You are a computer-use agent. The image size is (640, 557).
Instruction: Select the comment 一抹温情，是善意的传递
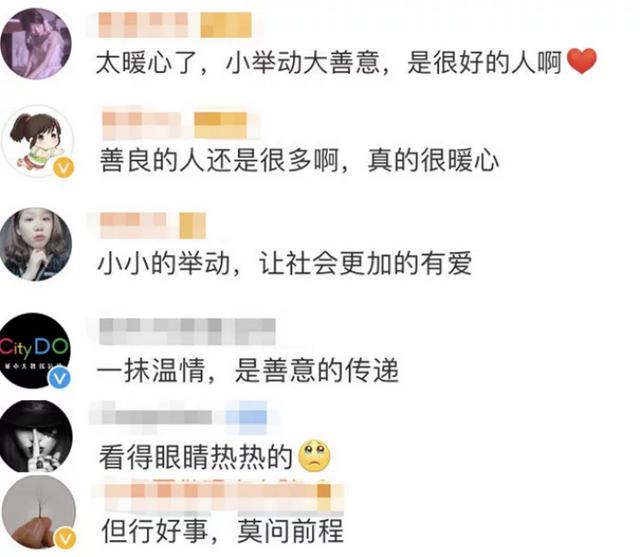[247, 370]
